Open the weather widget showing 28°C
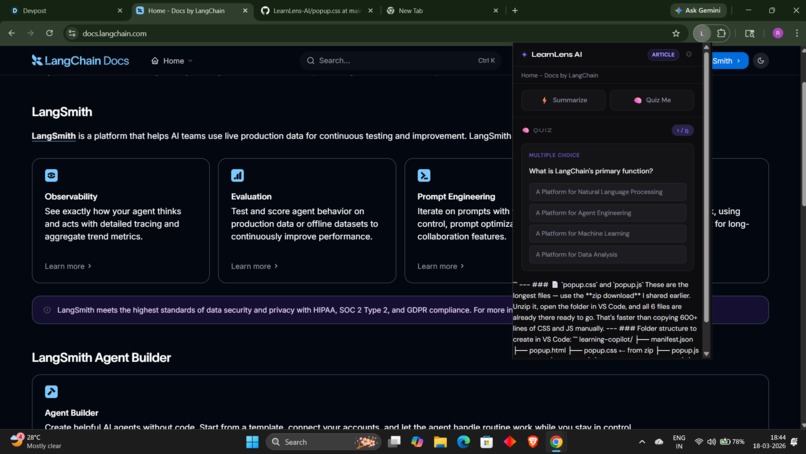This screenshot has width=806, height=454. pyautogui.click(x=36, y=442)
